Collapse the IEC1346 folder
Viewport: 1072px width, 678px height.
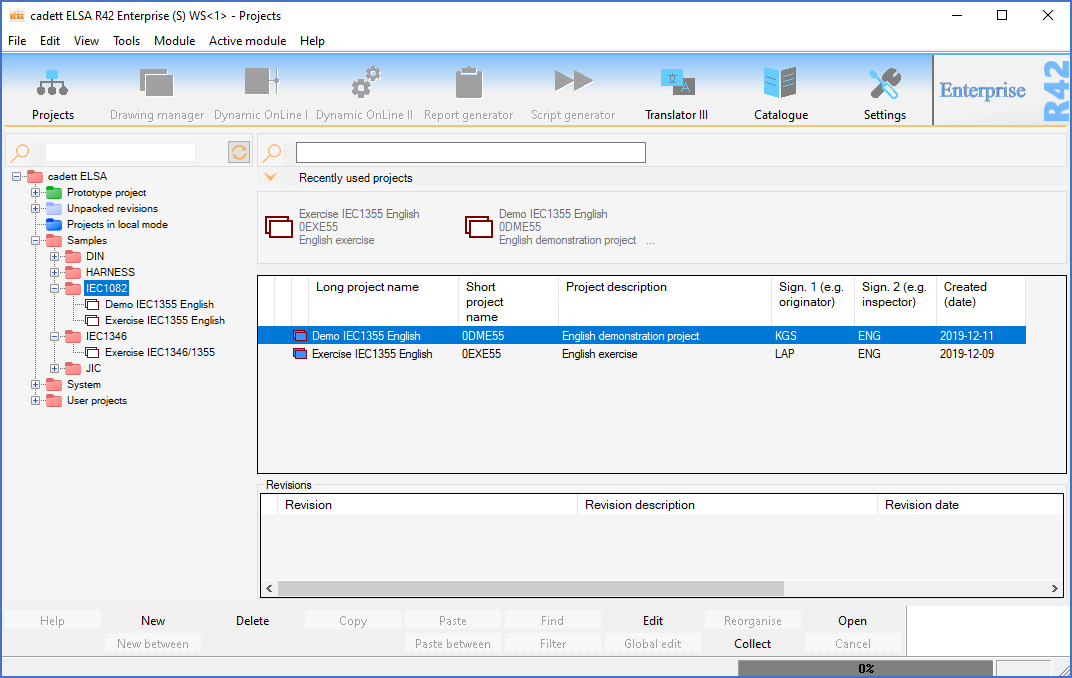tap(55, 336)
